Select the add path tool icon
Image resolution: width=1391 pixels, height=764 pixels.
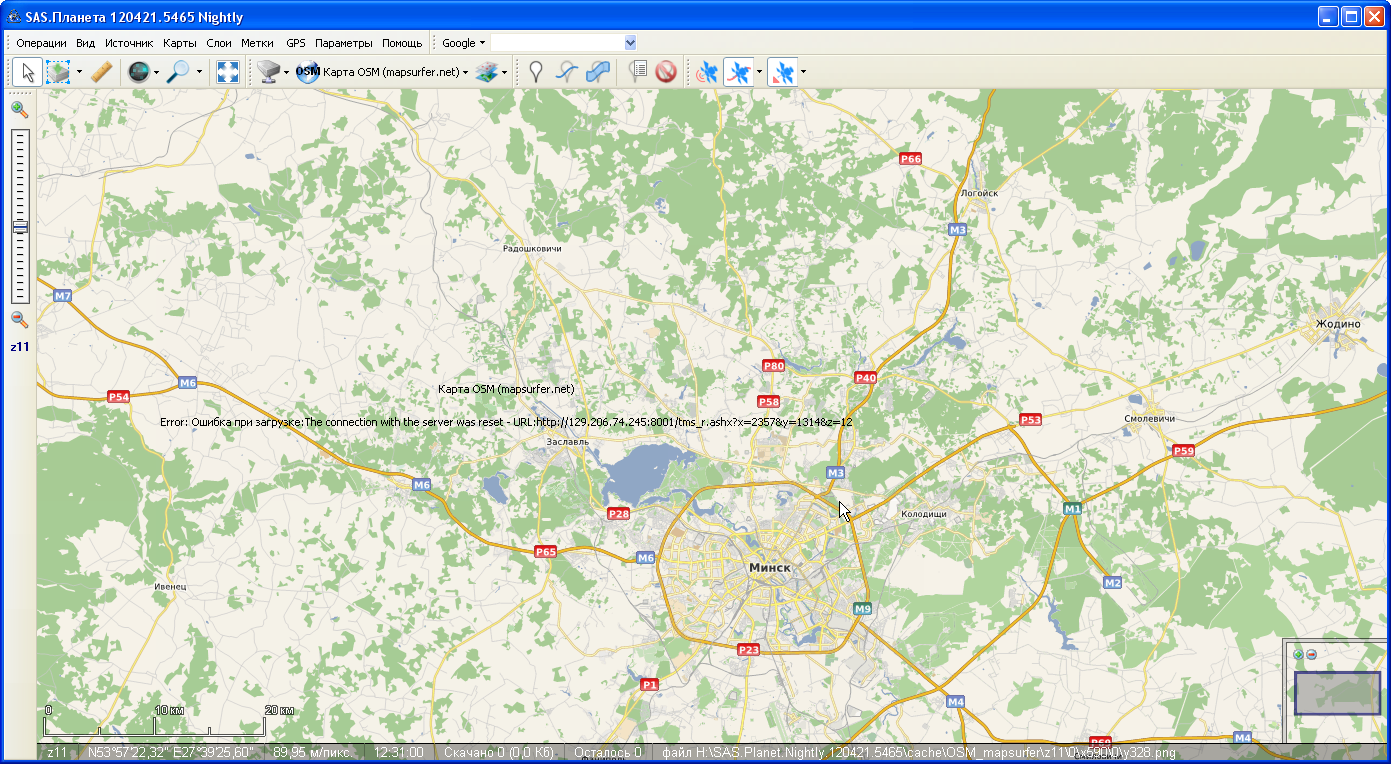[x=567, y=72]
